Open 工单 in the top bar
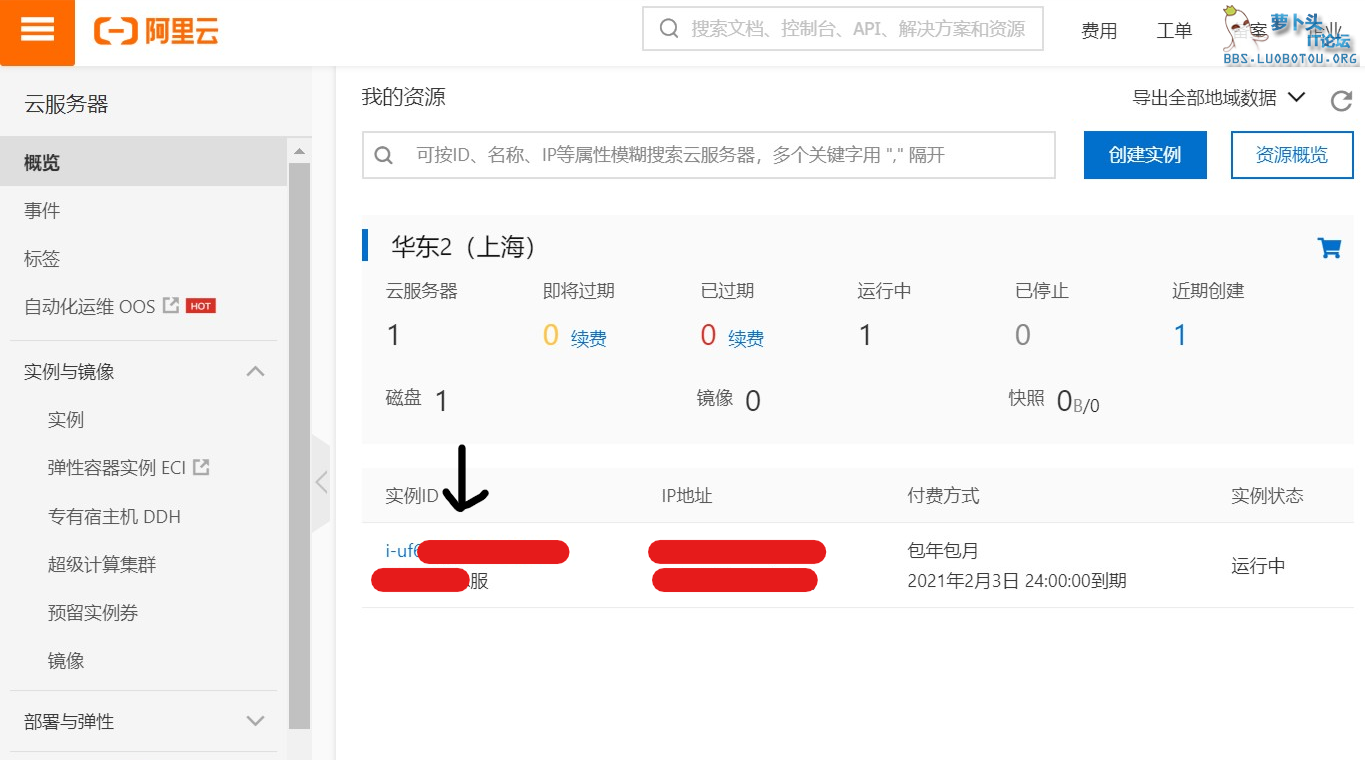The height and width of the screenshot is (760, 1365). 1174,31
